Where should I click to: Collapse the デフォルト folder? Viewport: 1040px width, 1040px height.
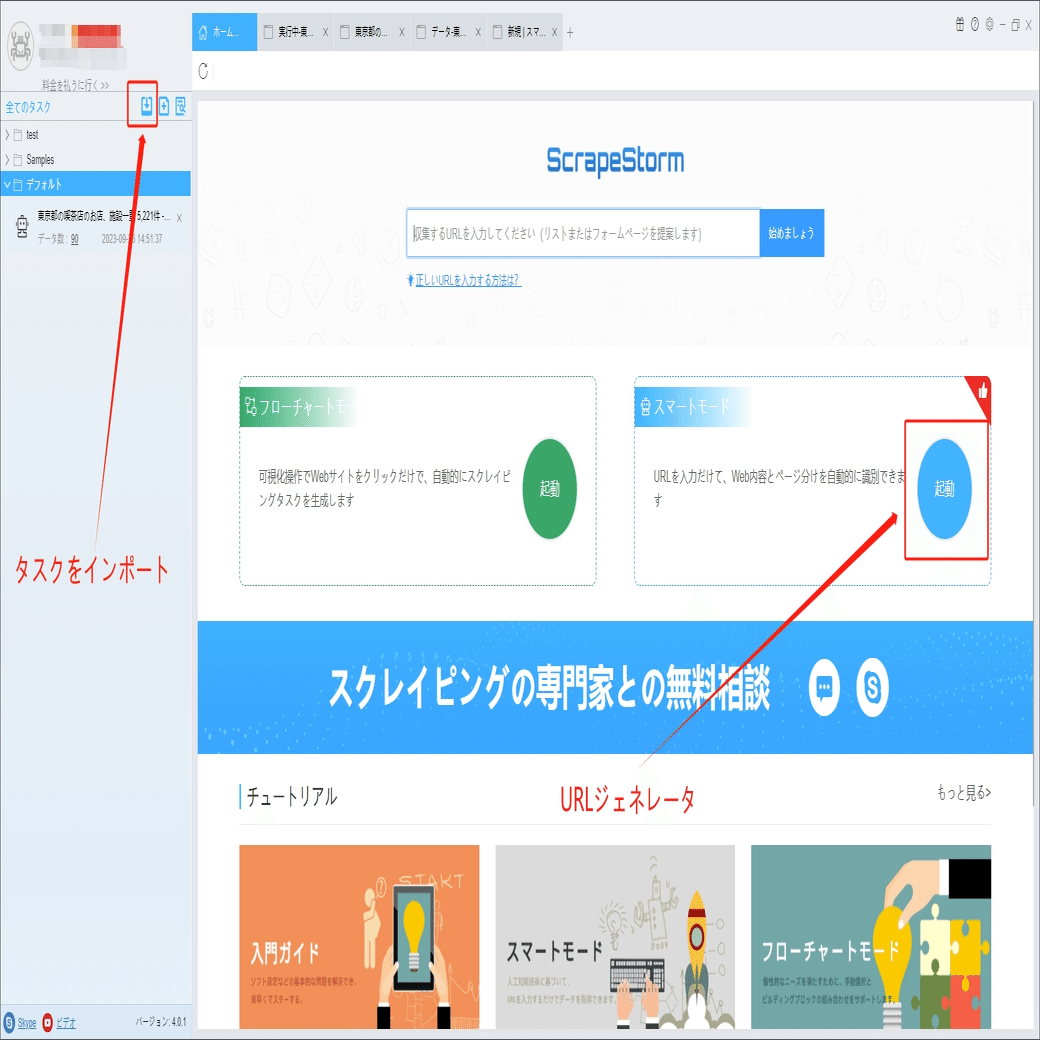coord(7,184)
